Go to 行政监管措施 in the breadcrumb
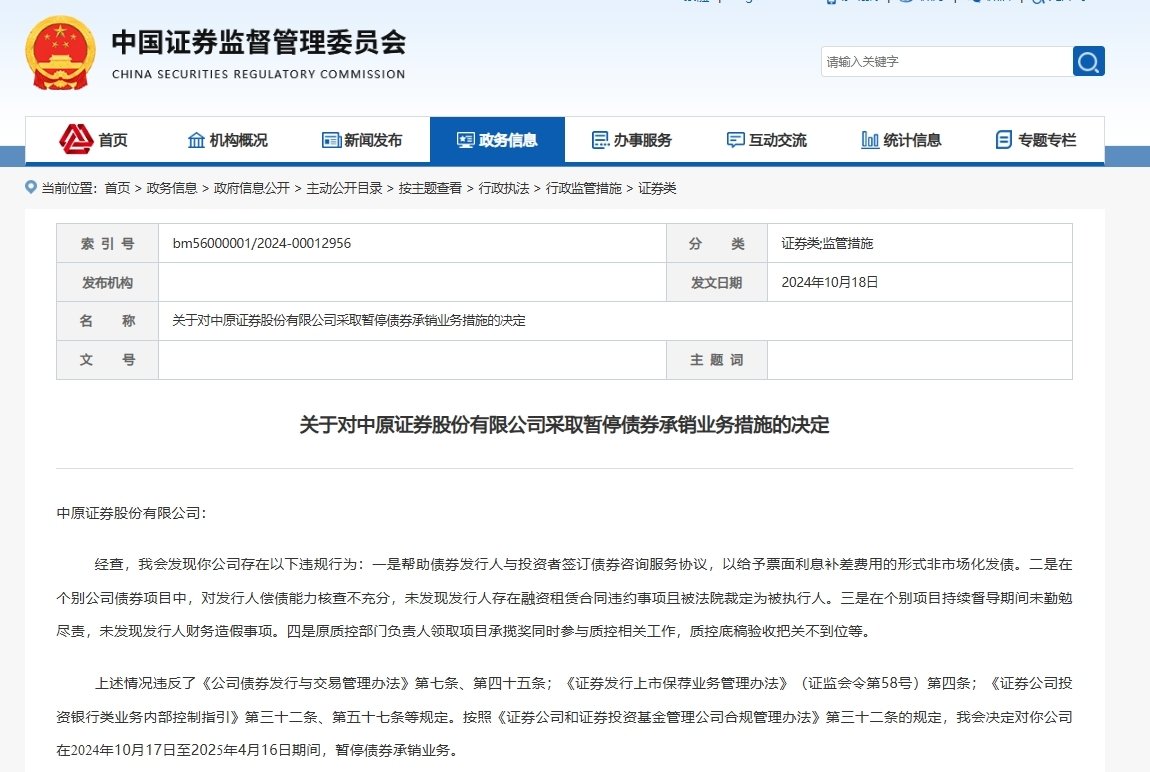The height and width of the screenshot is (772, 1150). (584, 188)
